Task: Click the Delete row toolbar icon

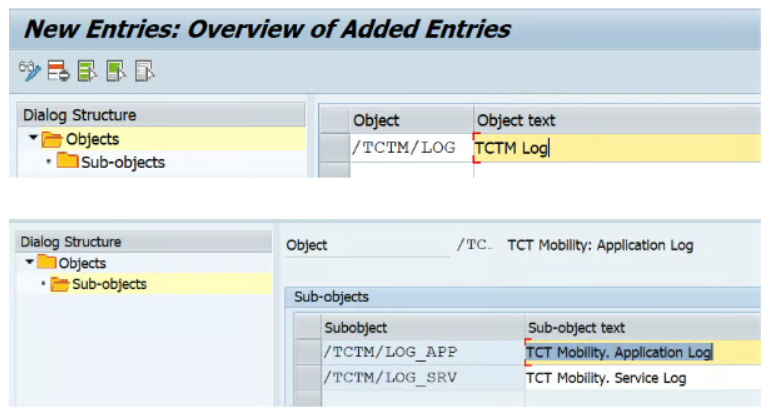Action: 58,70
